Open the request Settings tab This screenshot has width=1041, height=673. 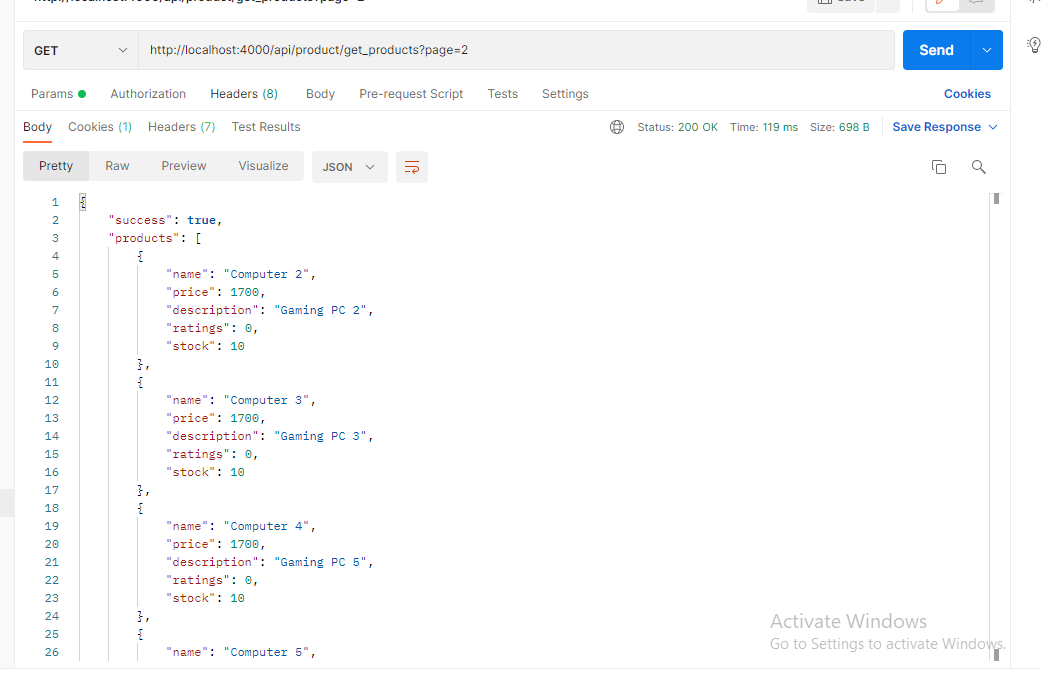(x=565, y=94)
